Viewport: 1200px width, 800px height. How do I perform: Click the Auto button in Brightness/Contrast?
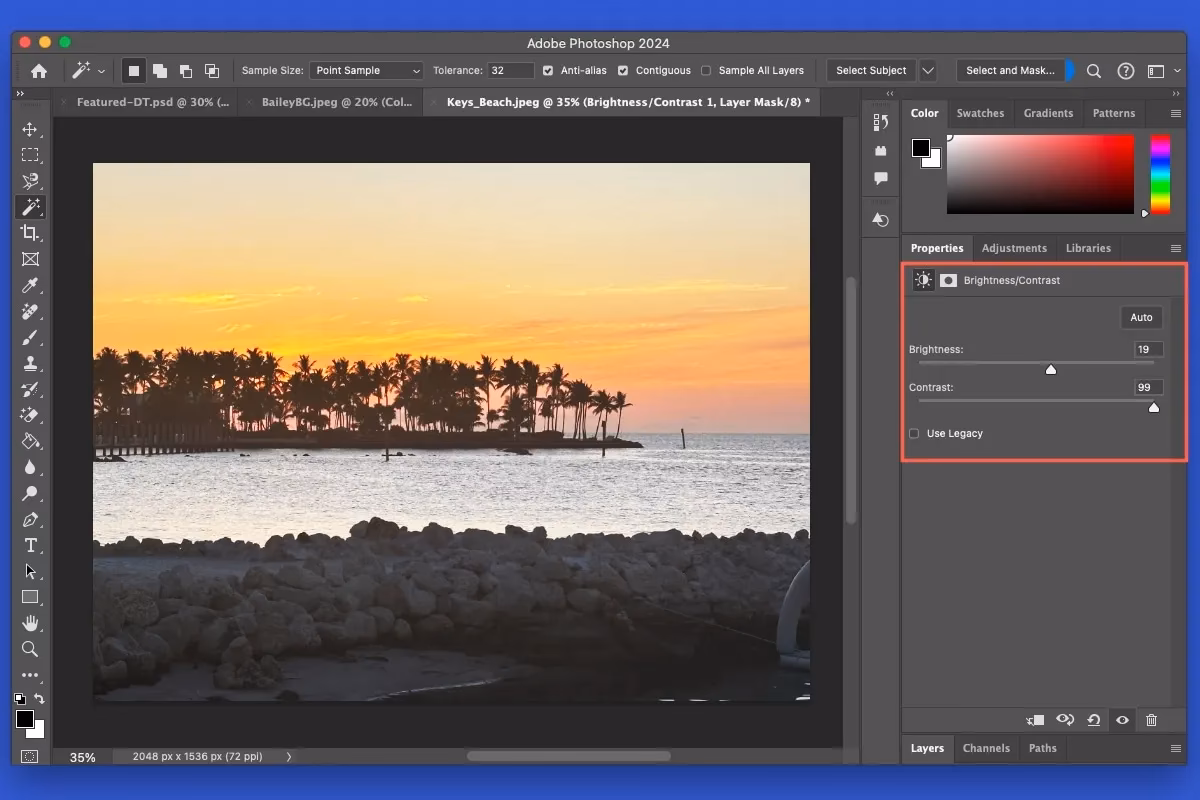point(1141,317)
